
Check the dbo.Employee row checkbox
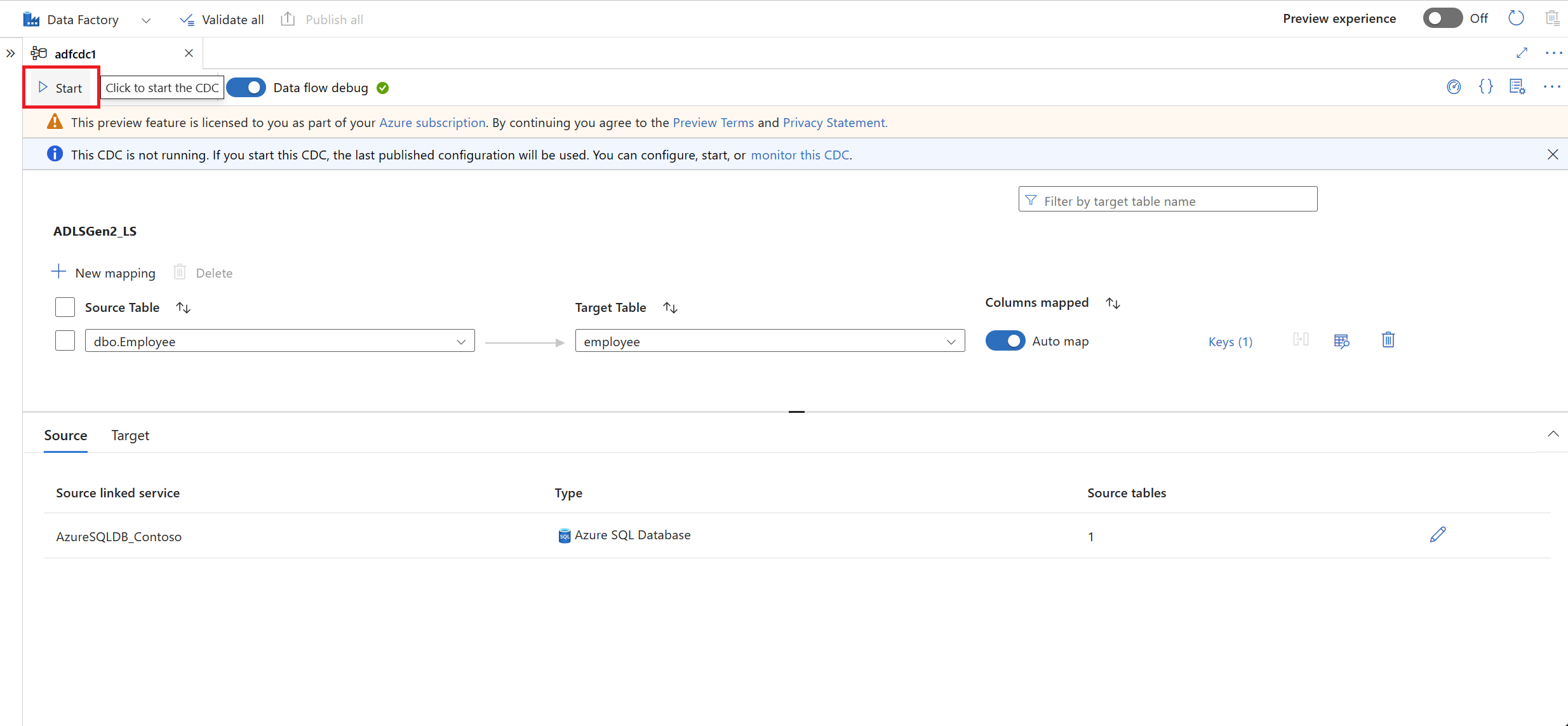coord(65,341)
